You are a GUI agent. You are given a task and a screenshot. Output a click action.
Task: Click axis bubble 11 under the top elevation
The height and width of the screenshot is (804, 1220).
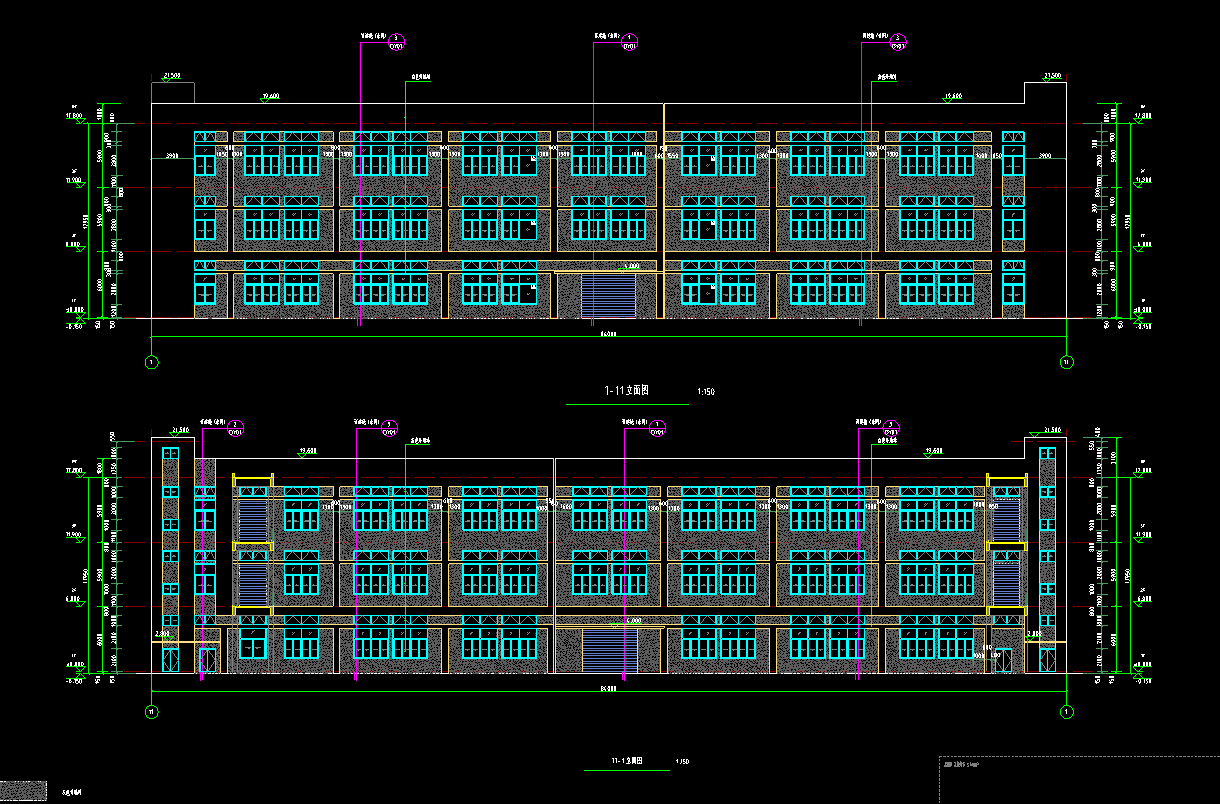[1066, 362]
